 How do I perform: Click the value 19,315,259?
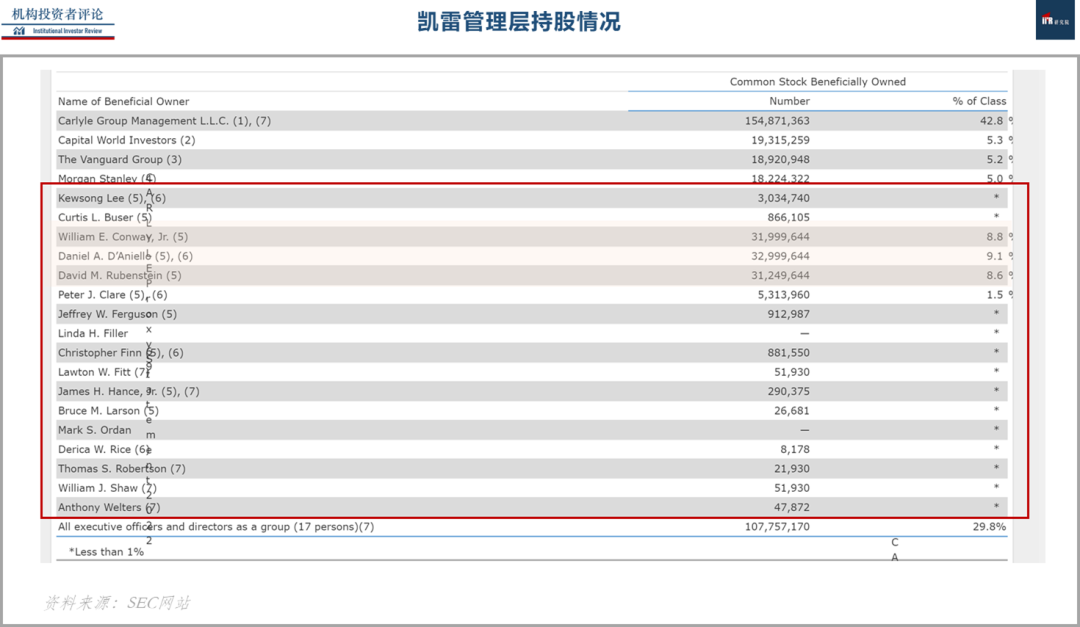[780, 140]
